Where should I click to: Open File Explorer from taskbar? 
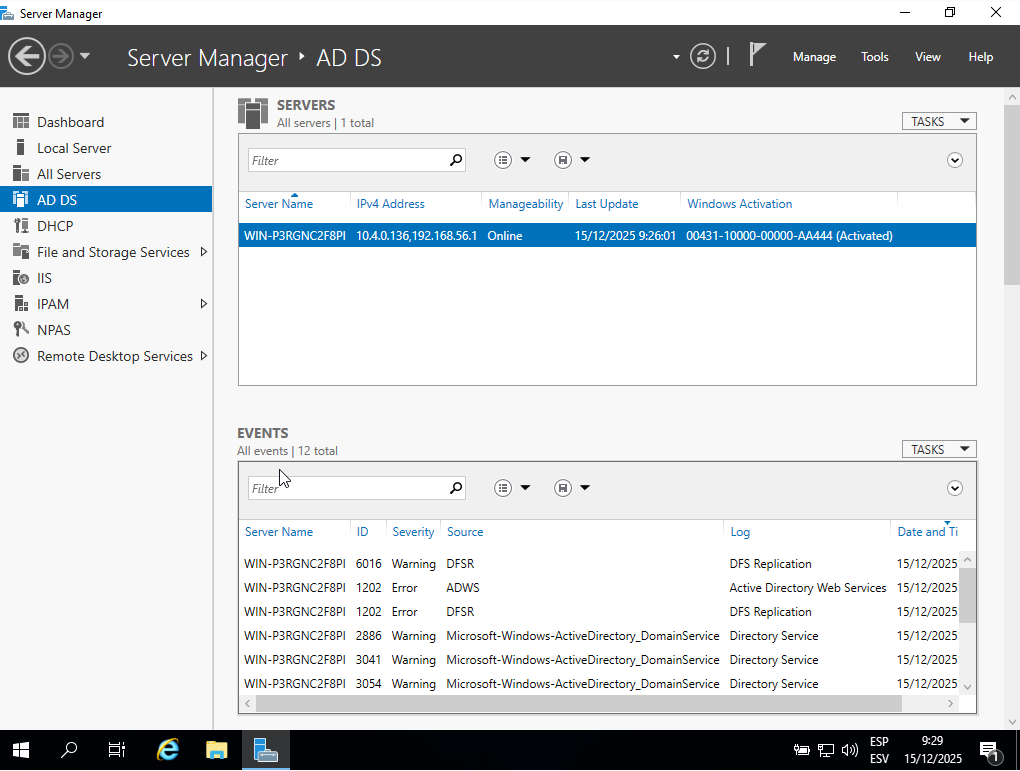pyautogui.click(x=217, y=750)
